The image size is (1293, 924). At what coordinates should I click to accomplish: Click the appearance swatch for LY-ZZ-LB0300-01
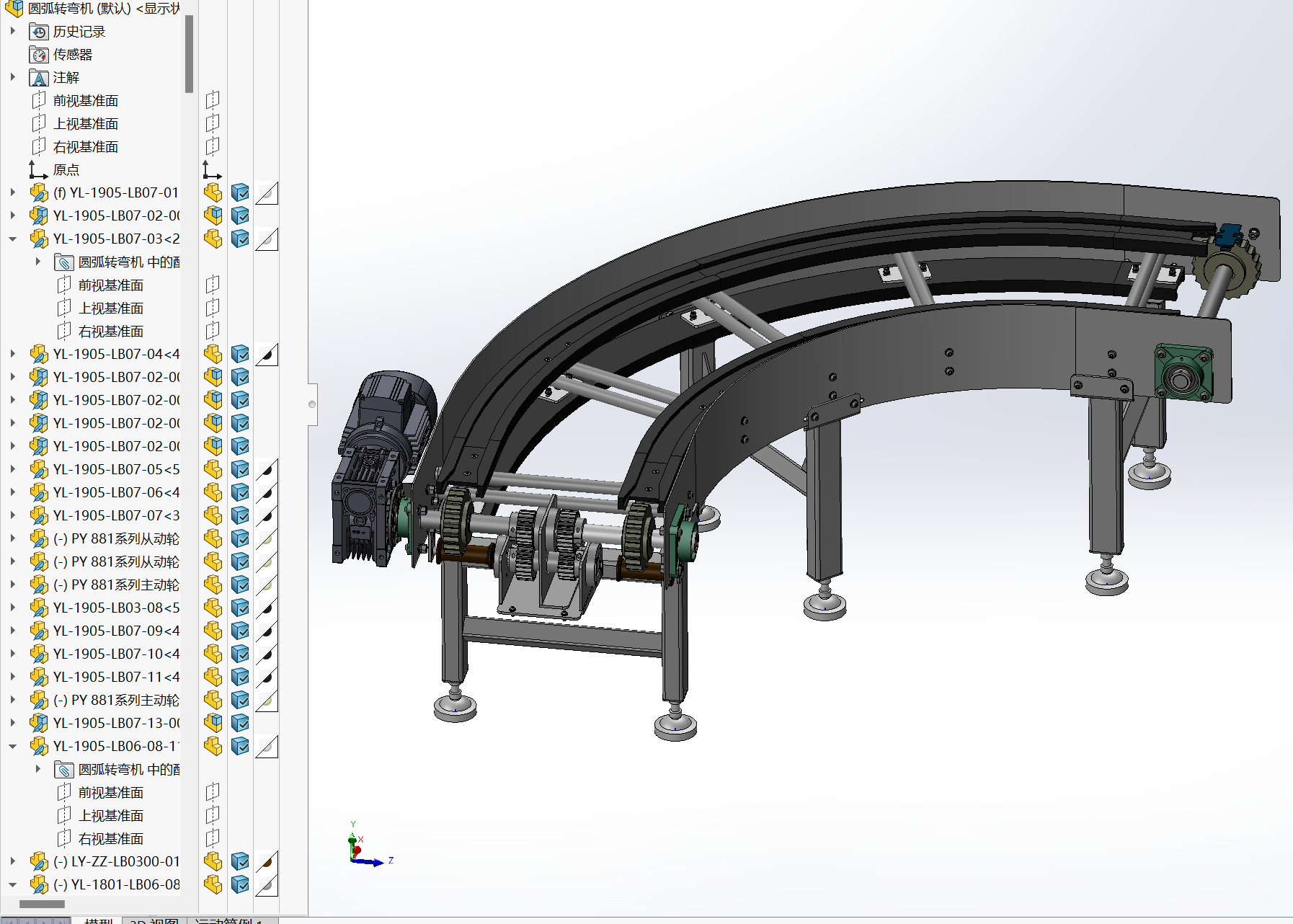tap(267, 862)
